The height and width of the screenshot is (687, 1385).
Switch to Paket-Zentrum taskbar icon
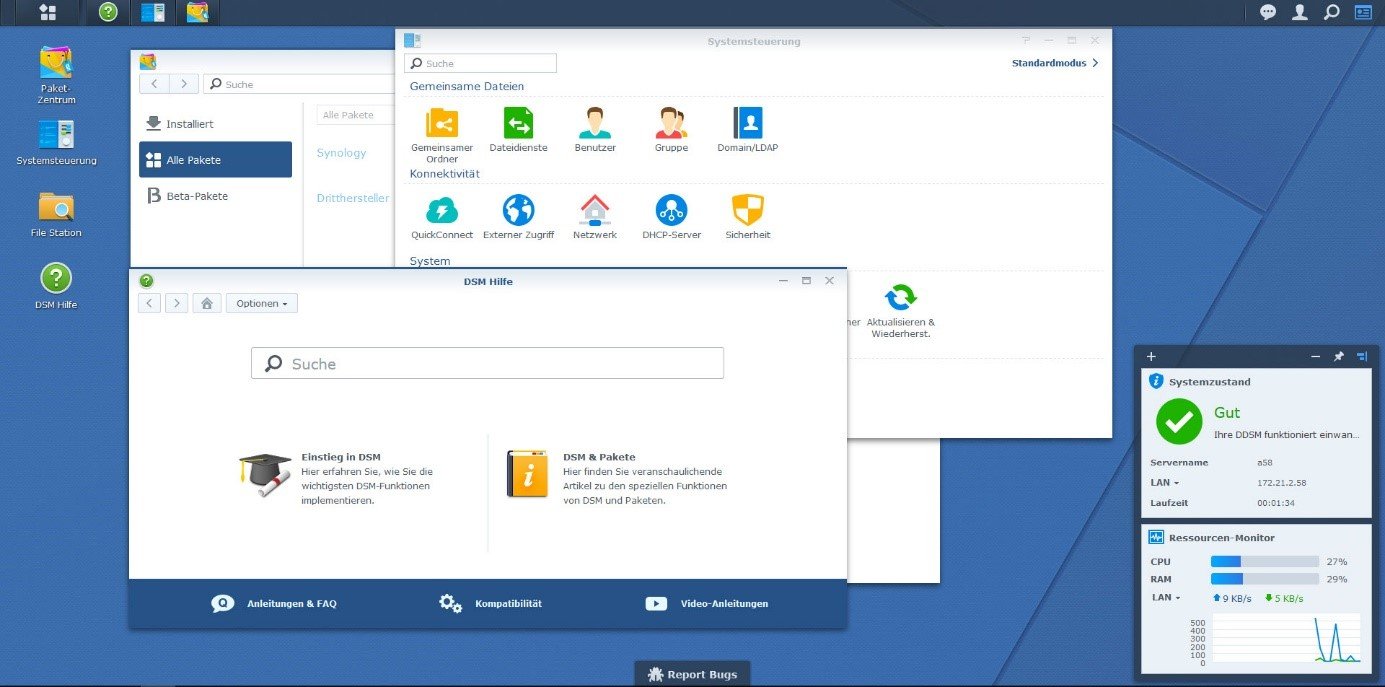click(197, 12)
